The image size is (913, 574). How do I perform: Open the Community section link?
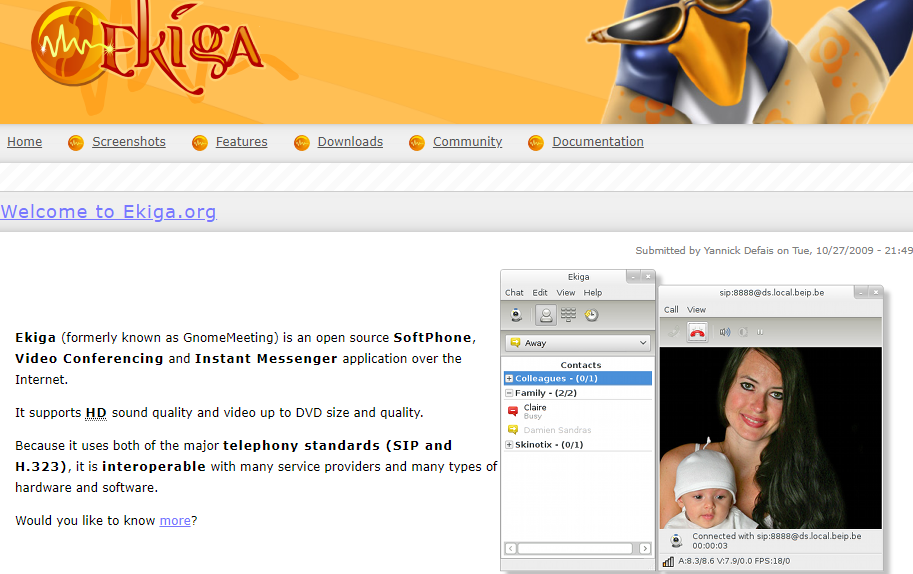pyautogui.click(x=468, y=141)
